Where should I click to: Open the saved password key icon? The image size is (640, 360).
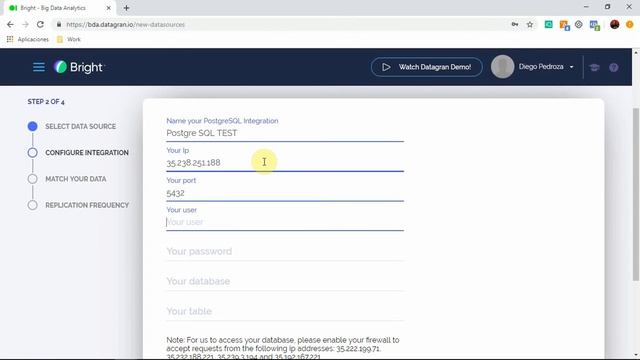point(515,24)
